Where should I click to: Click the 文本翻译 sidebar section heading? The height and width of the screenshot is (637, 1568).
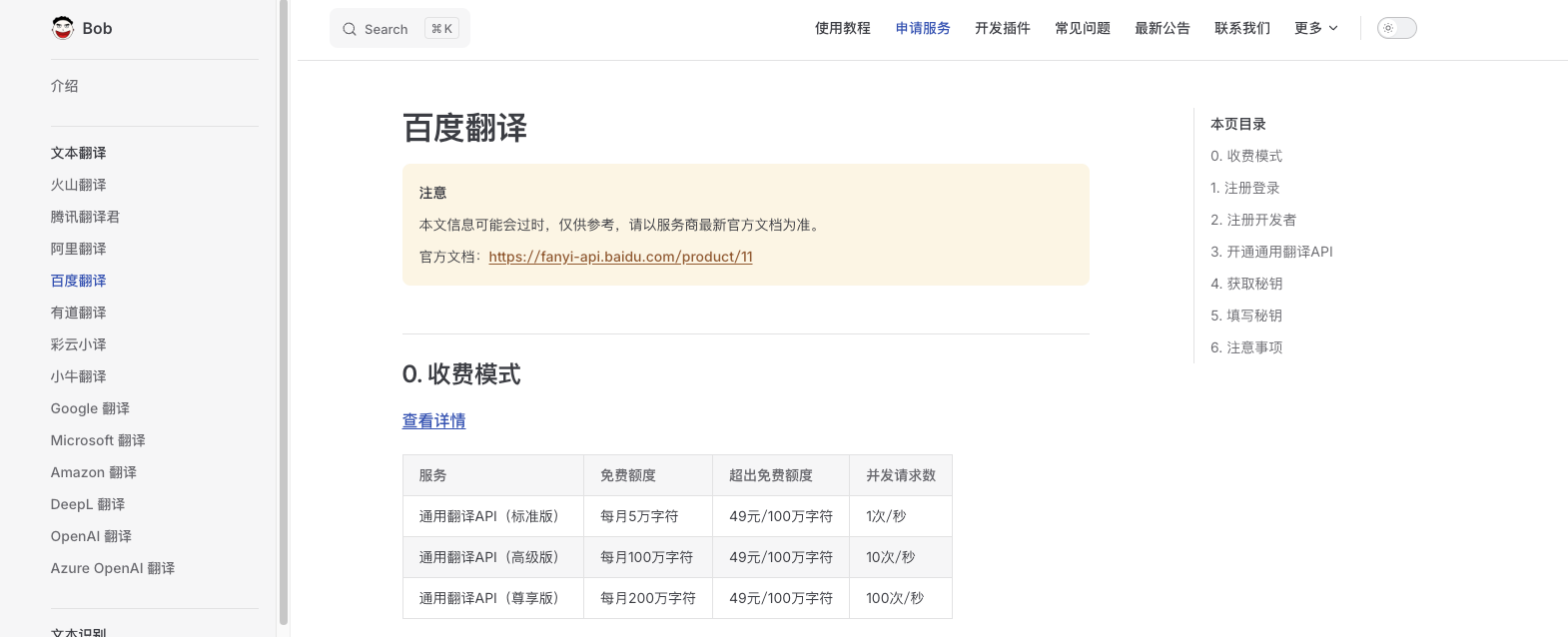79,153
